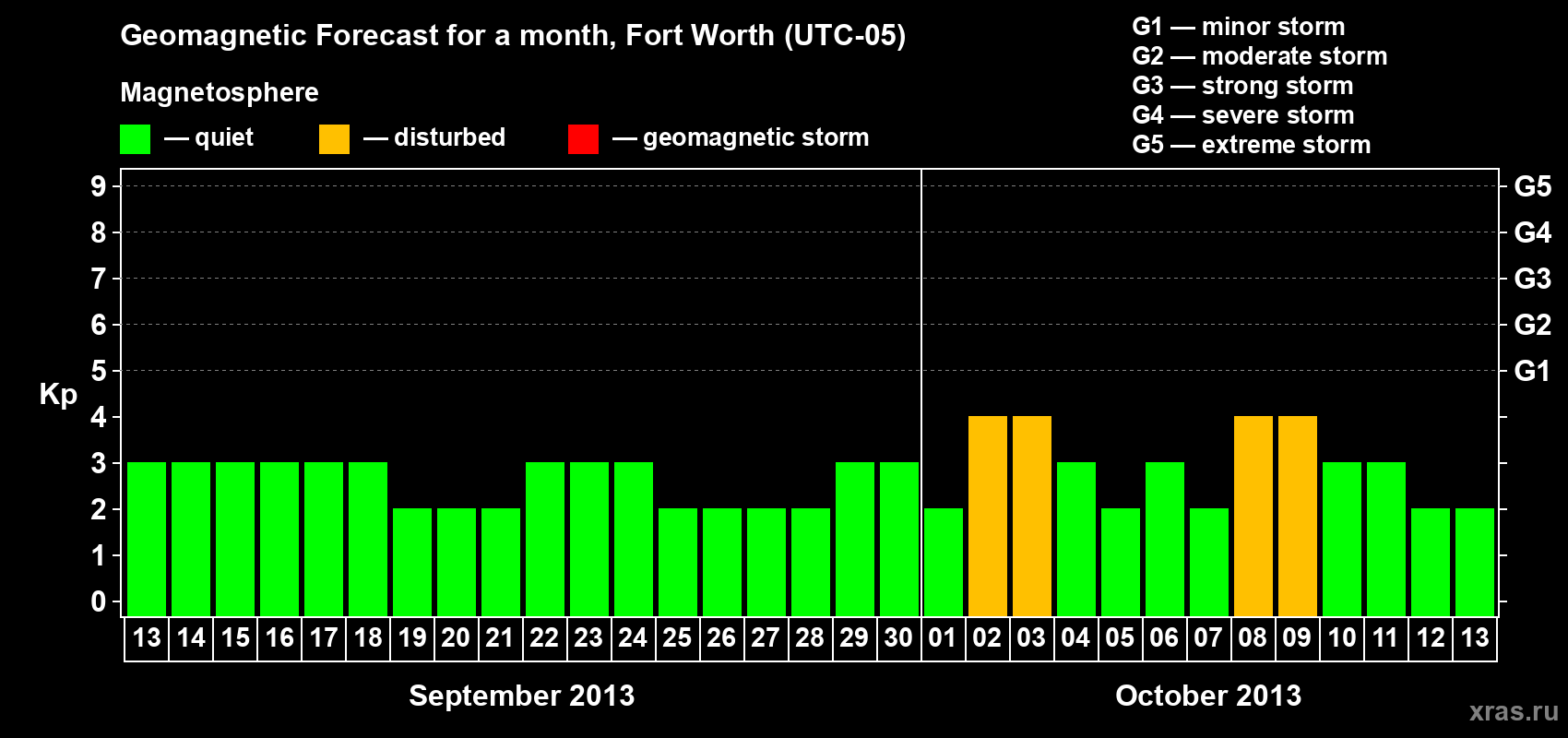Viewport: 1568px width, 738px height.
Task: Click the '— disturbed' legend label
Action: coord(434,137)
